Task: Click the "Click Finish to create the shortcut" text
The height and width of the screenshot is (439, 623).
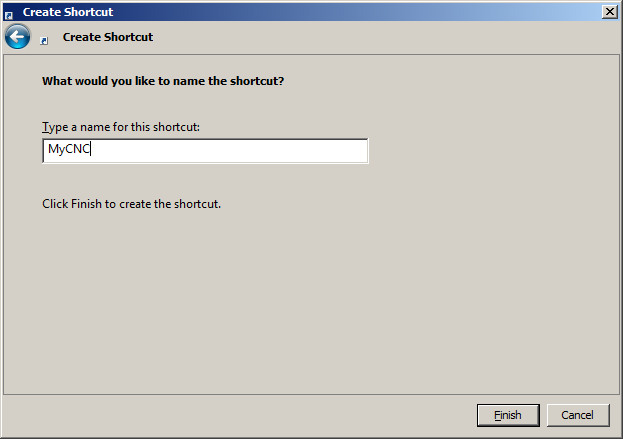Action: pos(130,204)
